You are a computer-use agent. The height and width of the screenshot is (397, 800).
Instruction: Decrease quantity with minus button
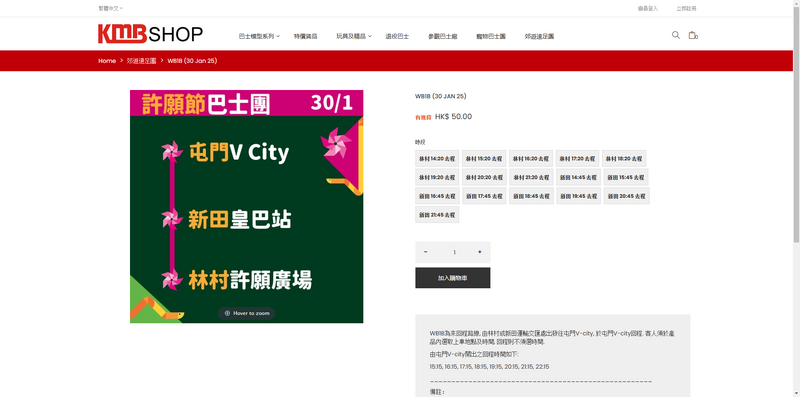(426, 252)
